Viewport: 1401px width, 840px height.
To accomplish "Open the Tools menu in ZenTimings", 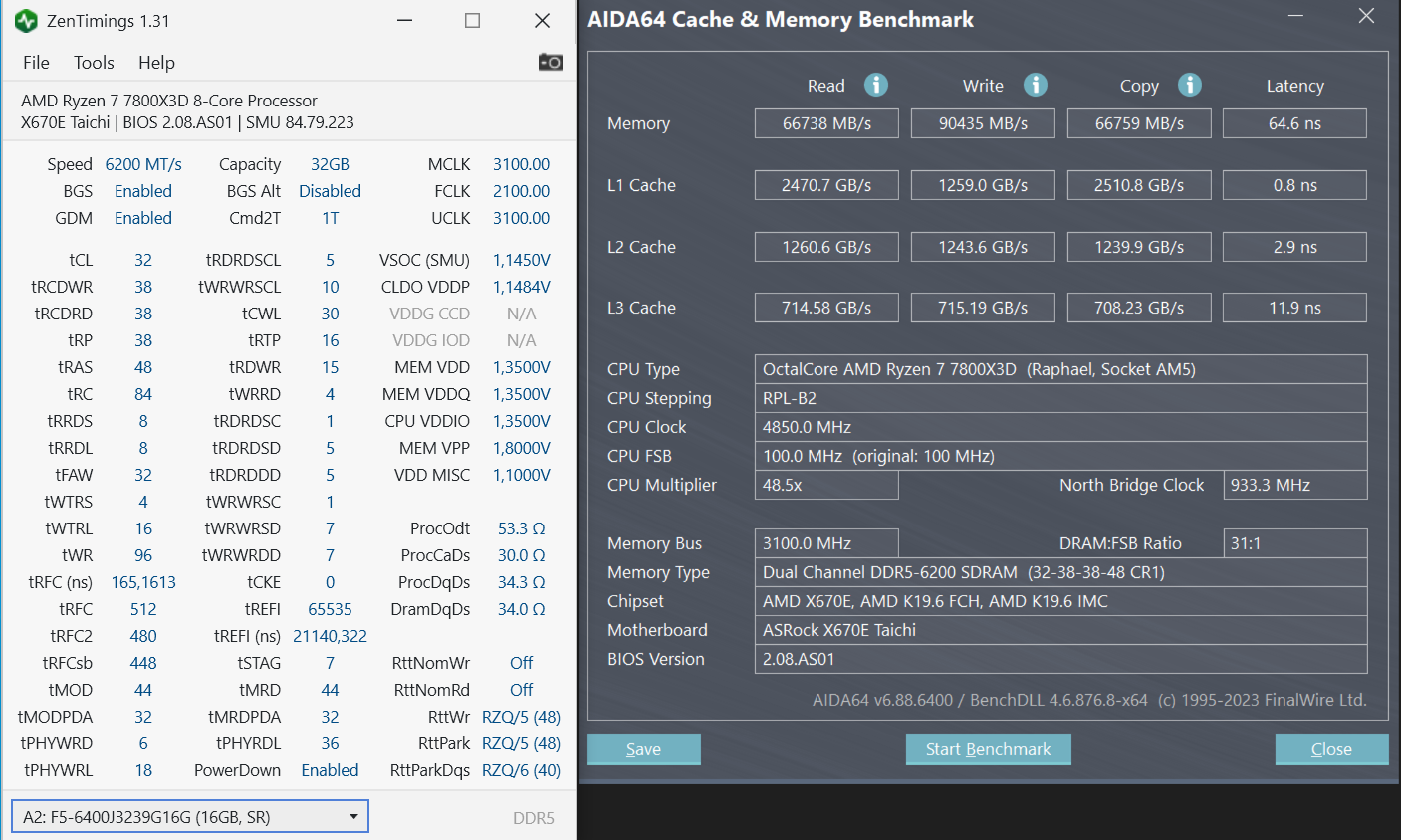I will point(94,62).
